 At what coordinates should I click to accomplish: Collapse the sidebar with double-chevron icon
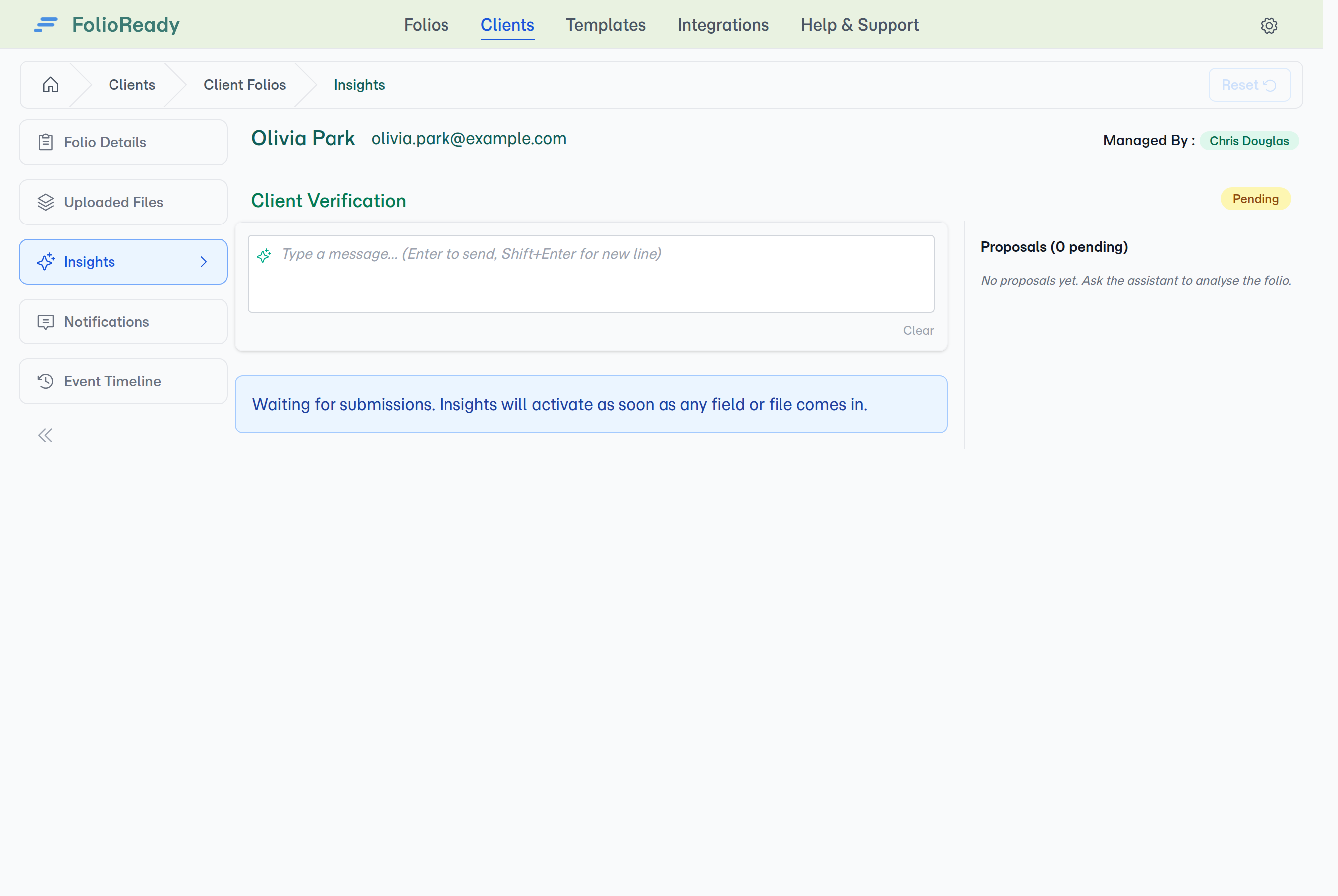(45, 436)
